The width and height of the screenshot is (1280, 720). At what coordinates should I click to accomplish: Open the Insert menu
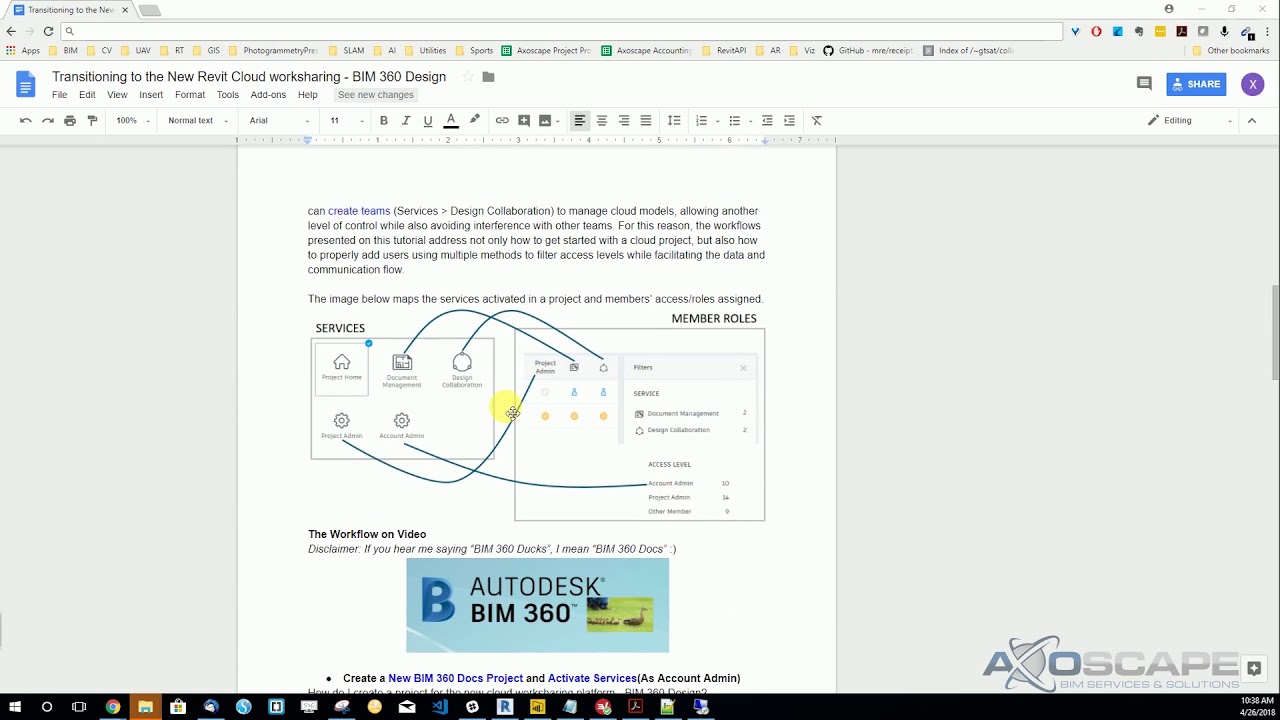click(151, 95)
